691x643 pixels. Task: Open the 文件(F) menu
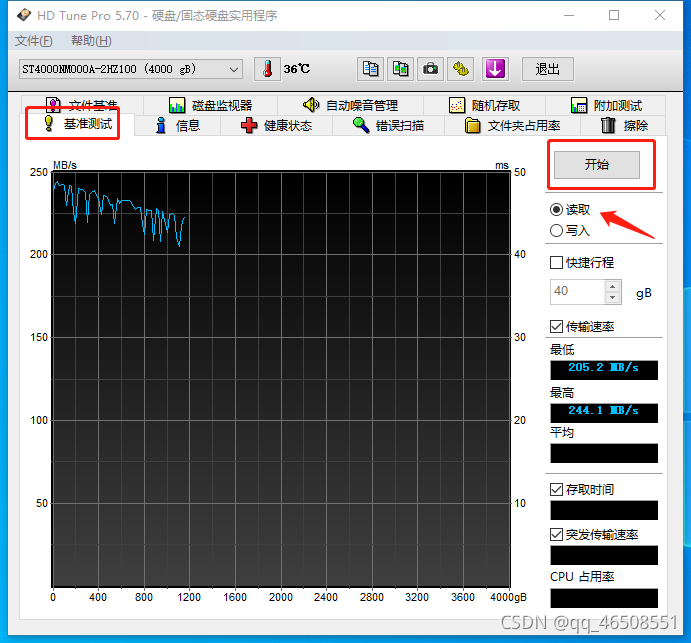pyautogui.click(x=33, y=41)
